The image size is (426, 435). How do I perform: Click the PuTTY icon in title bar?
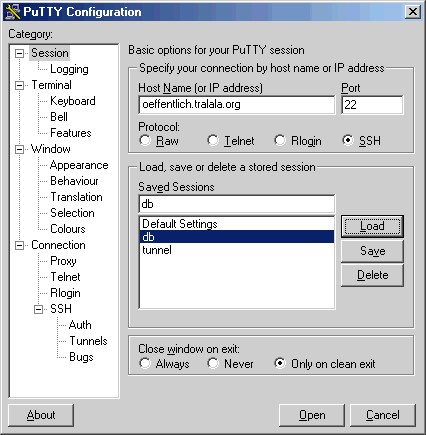coord(13,12)
